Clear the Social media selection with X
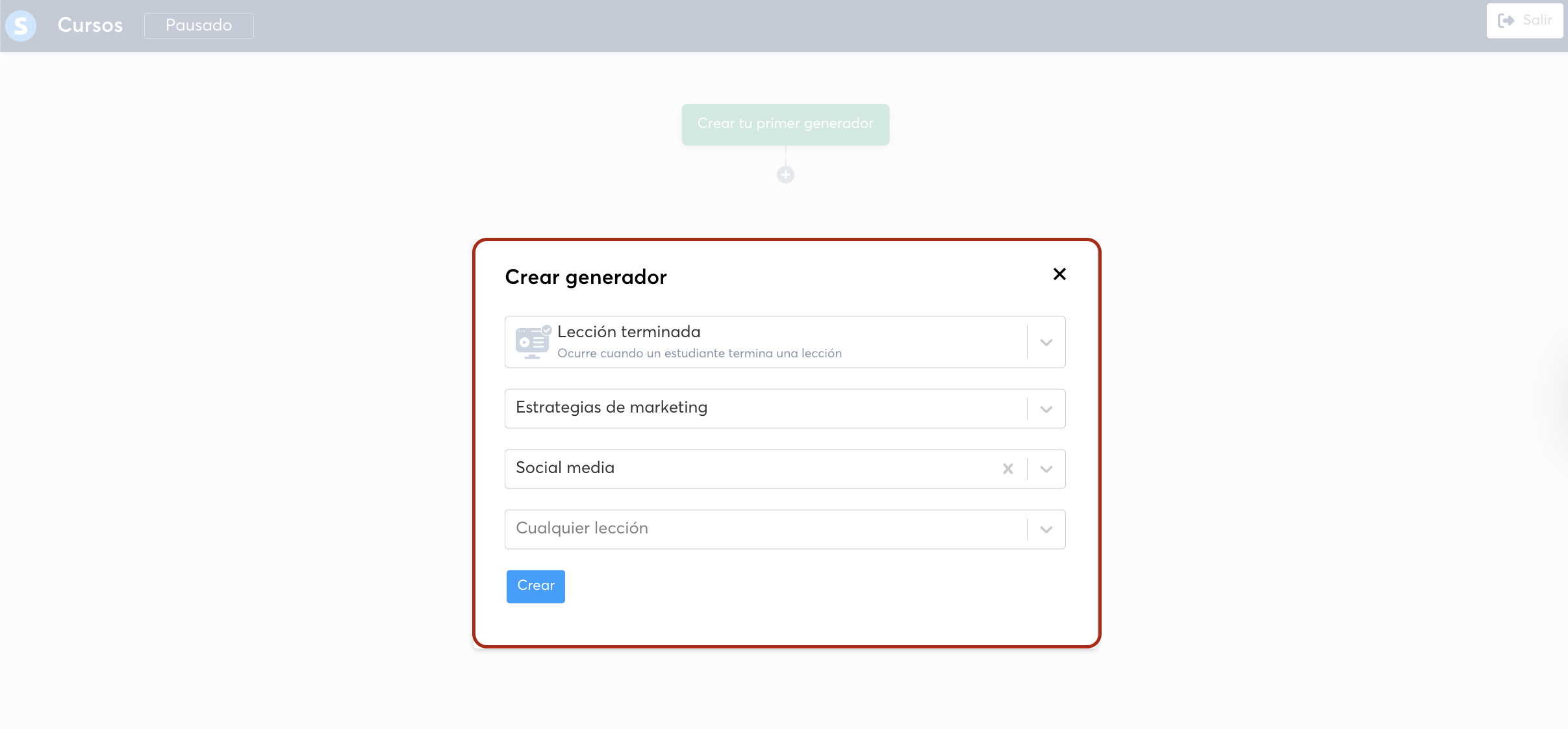This screenshot has width=1568, height=729. [x=1007, y=468]
